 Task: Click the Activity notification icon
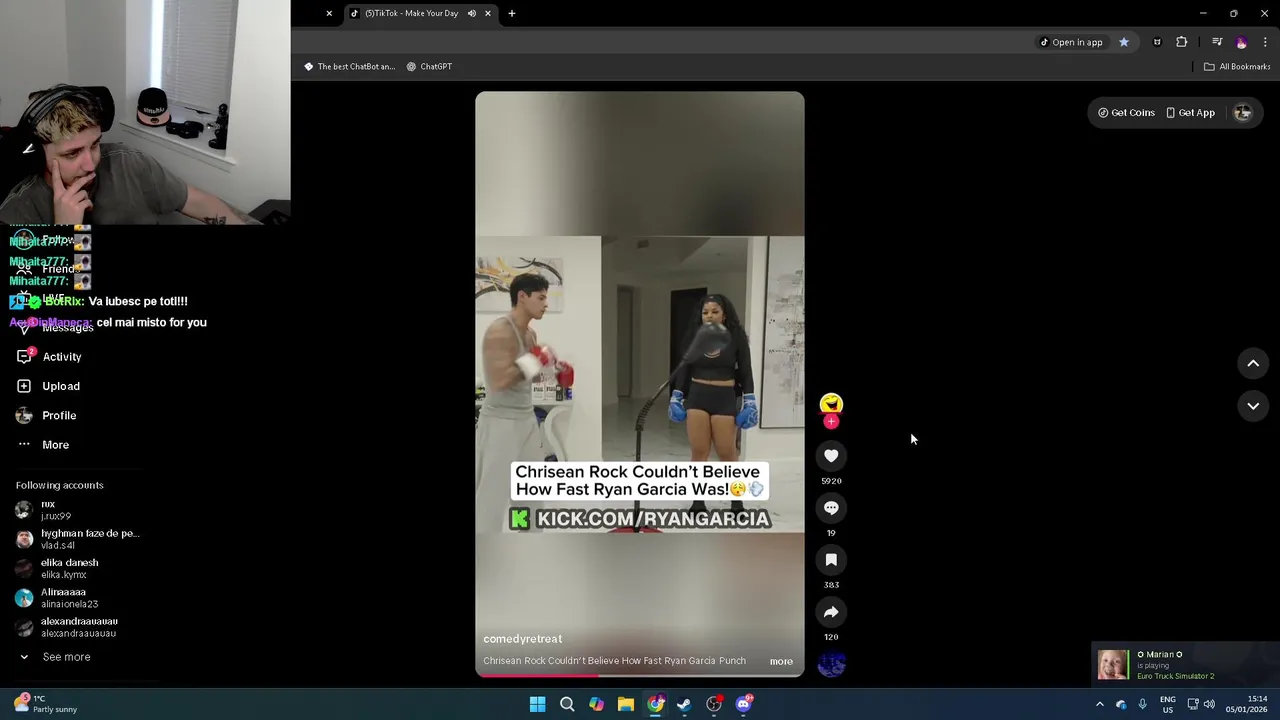[24, 357]
